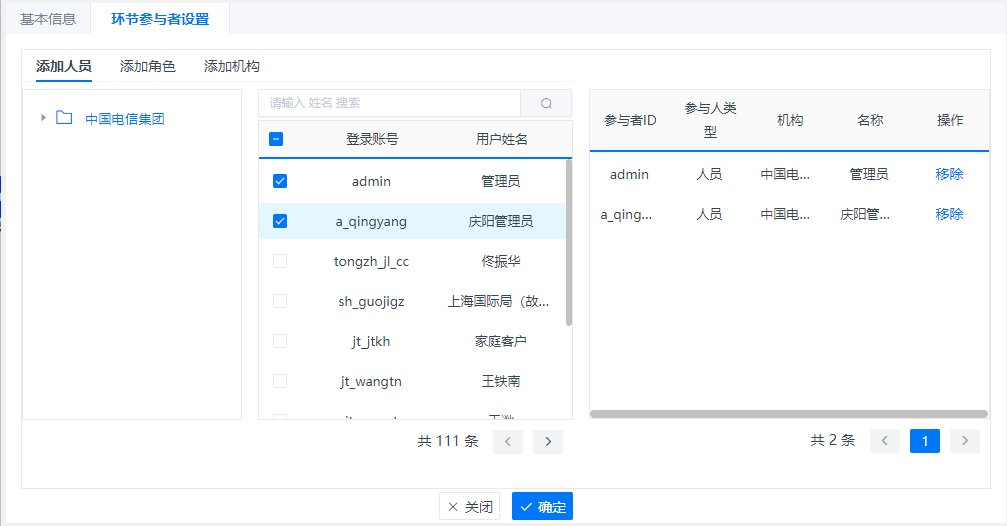Click the 参与人类型 column header
This screenshot has width=1007, height=526.
tap(710, 120)
